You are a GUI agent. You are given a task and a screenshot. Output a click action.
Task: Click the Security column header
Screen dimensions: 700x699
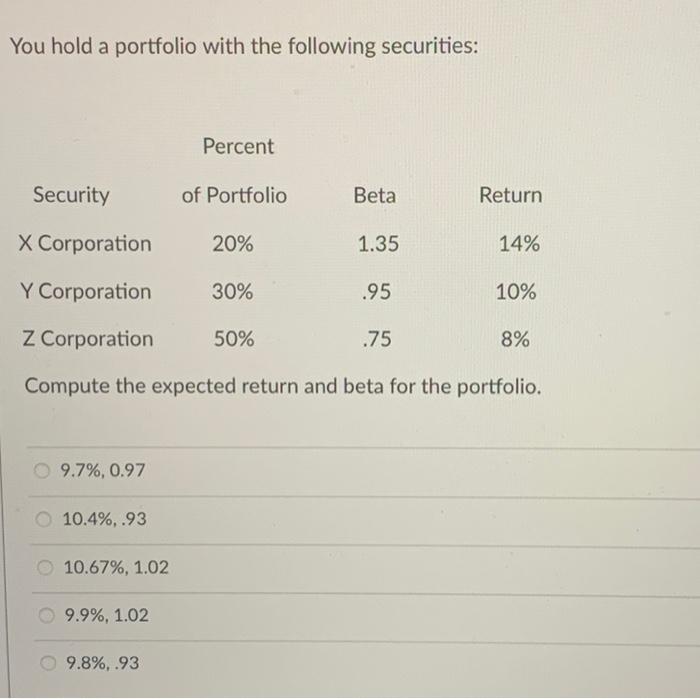coord(71,195)
